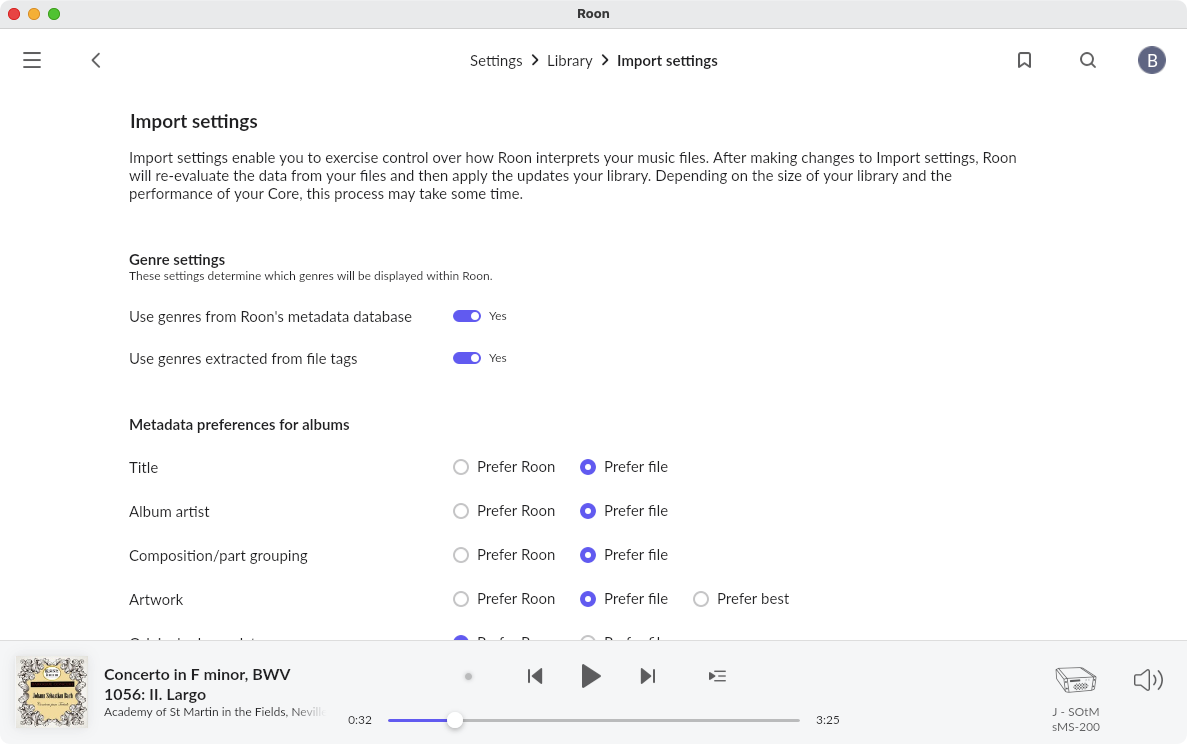Toggle Use genres from Roon's metadata database

pyautogui.click(x=467, y=316)
